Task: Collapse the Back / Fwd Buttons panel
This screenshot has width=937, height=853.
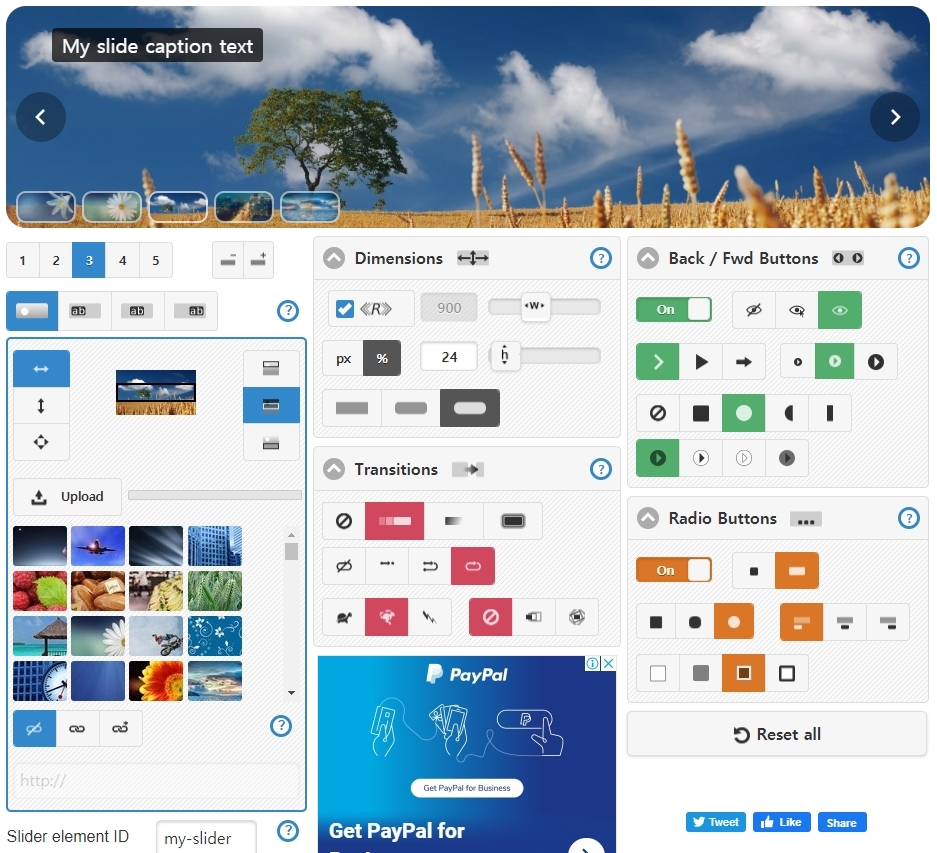Action: tap(648, 258)
